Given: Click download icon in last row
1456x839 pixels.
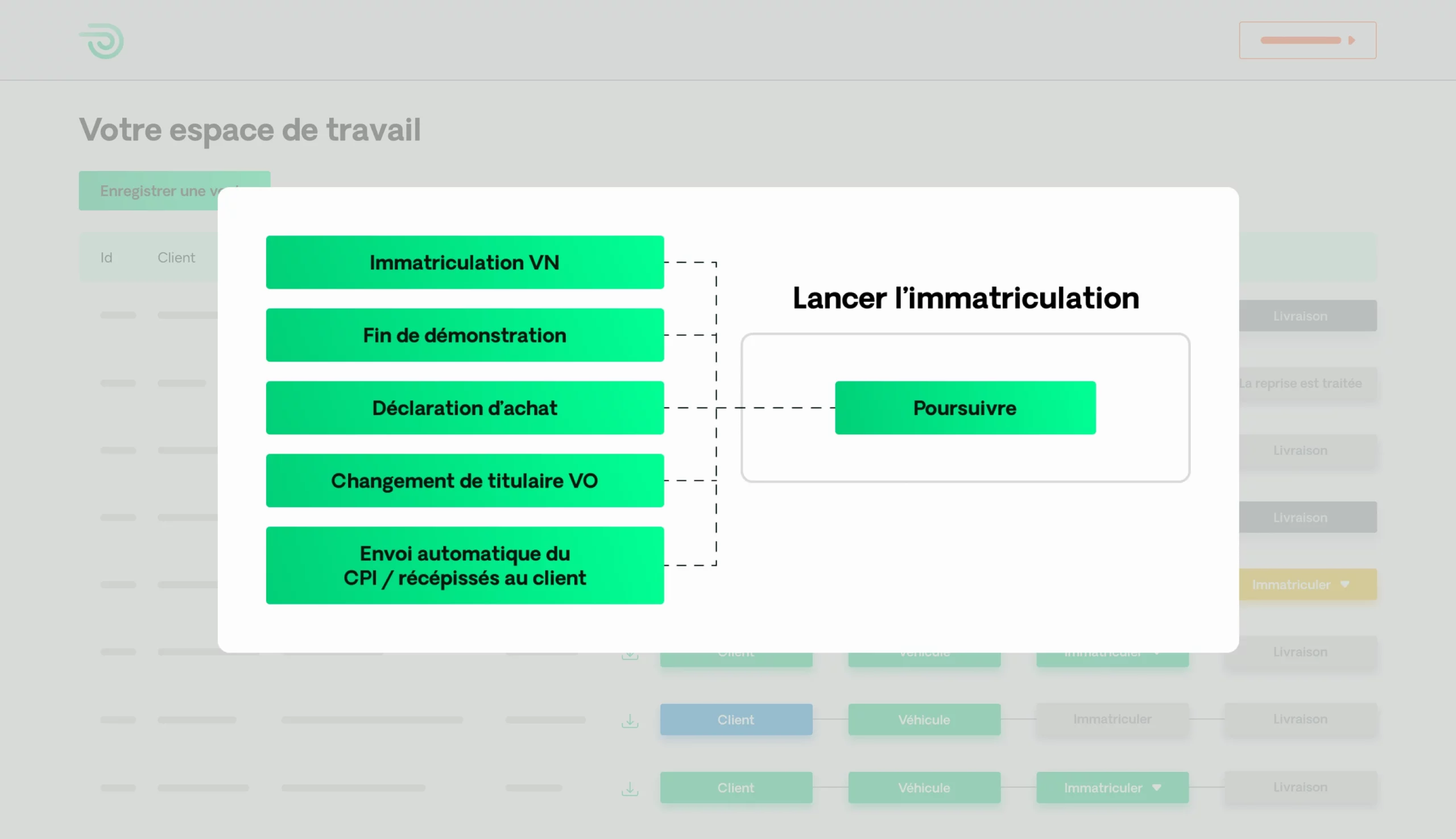Looking at the screenshot, I should 630,788.
